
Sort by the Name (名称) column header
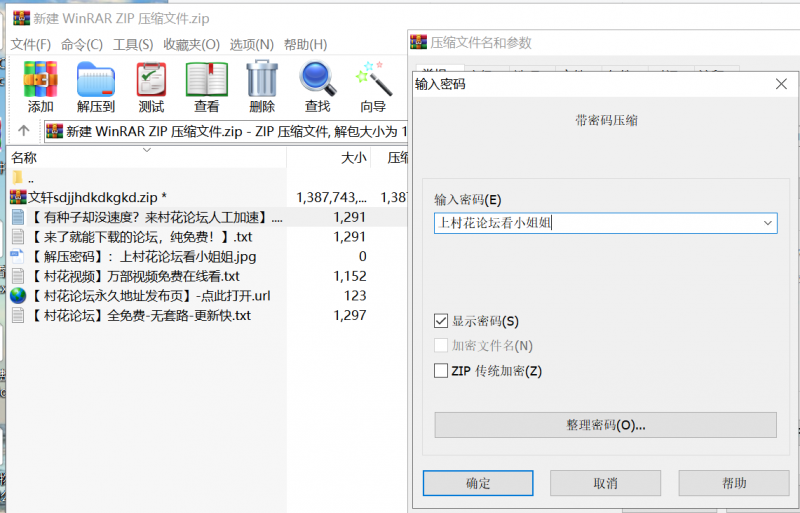(24, 157)
